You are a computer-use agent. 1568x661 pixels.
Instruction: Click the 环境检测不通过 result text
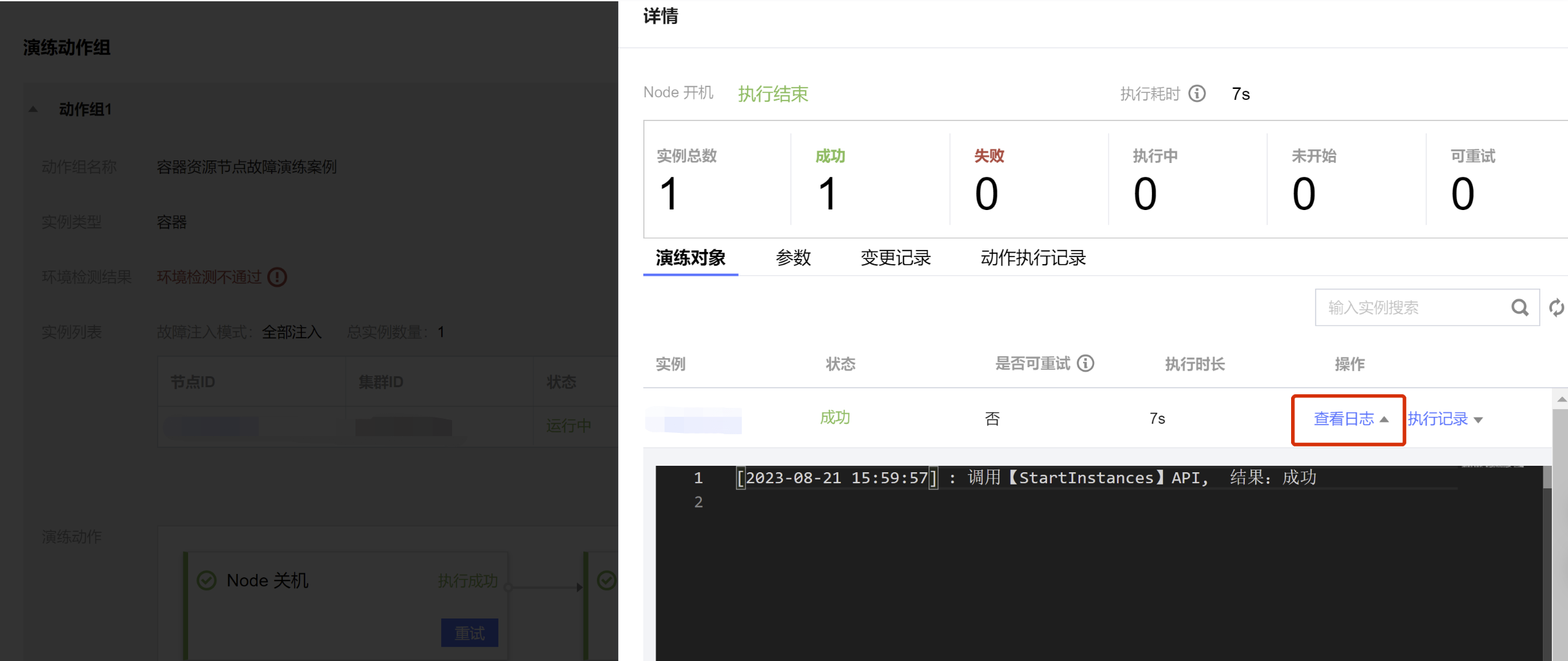tap(209, 277)
